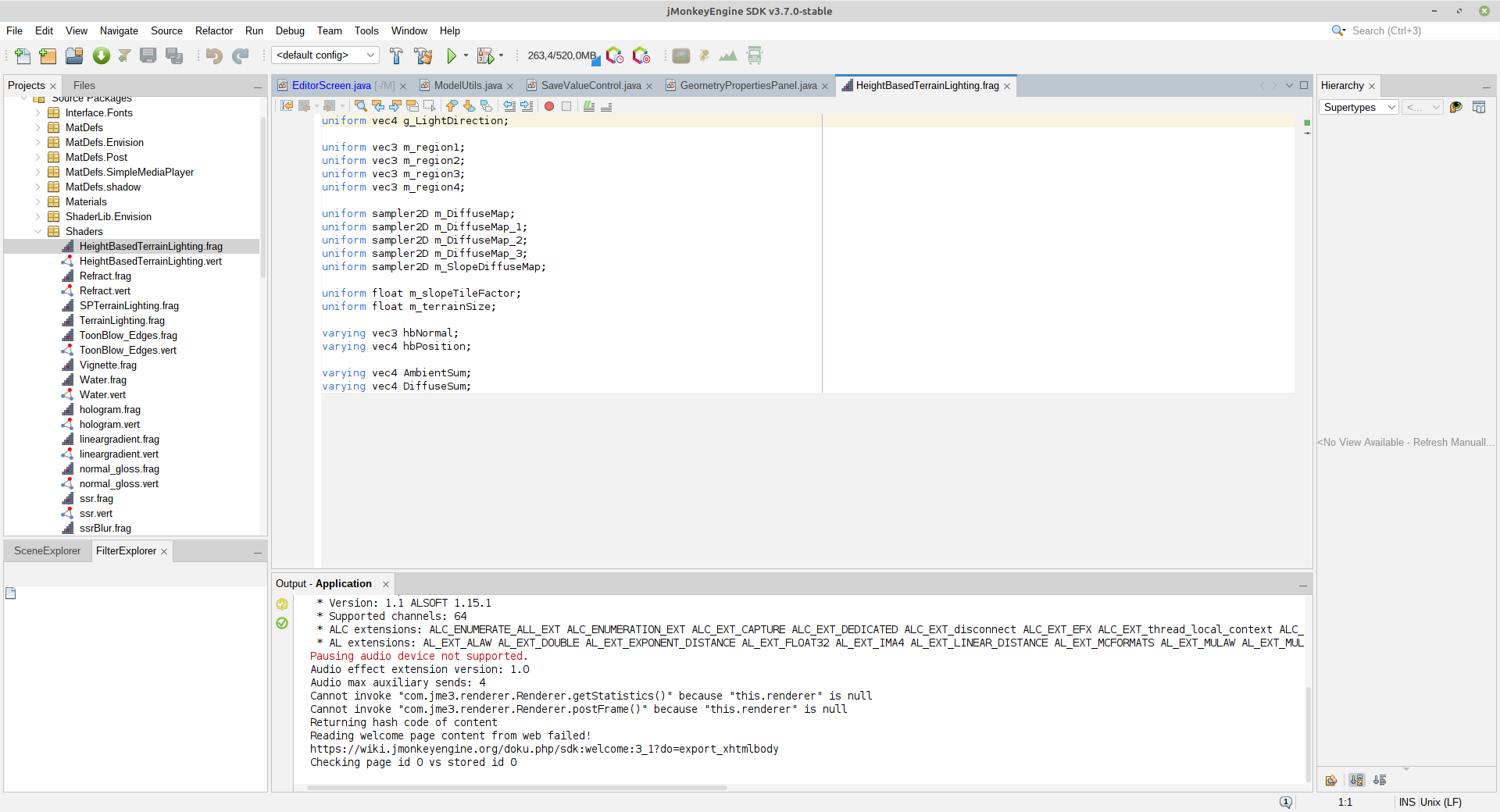Click the Attach Profiler target icon
This screenshot has width=1500, height=812.
coord(641,55)
